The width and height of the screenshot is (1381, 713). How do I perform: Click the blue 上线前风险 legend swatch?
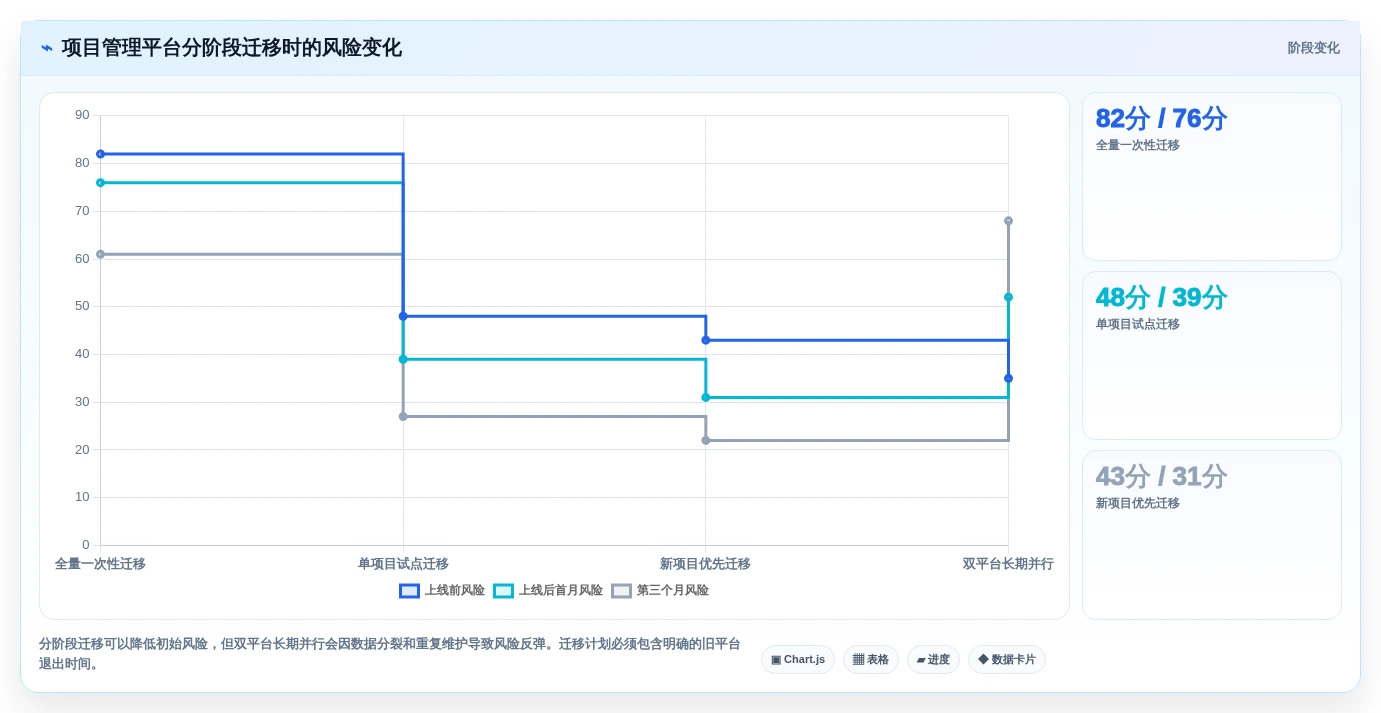[409, 590]
